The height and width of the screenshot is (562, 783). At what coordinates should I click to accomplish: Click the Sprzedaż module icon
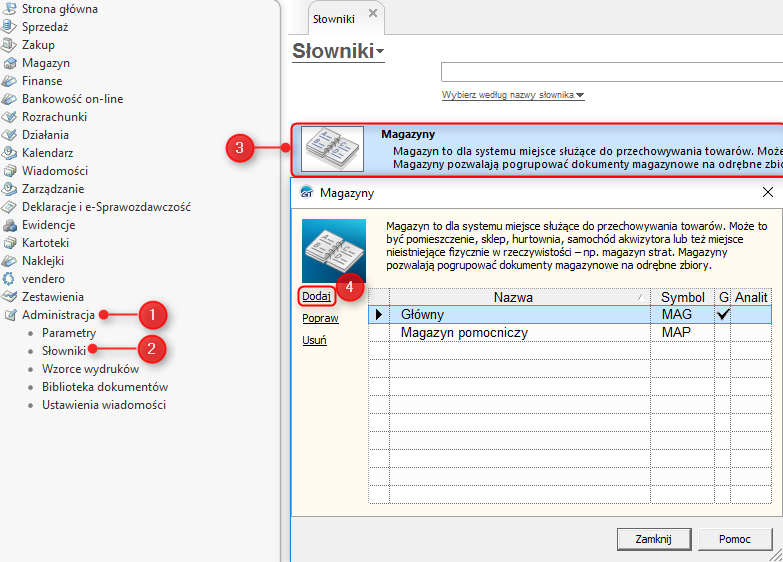9,26
